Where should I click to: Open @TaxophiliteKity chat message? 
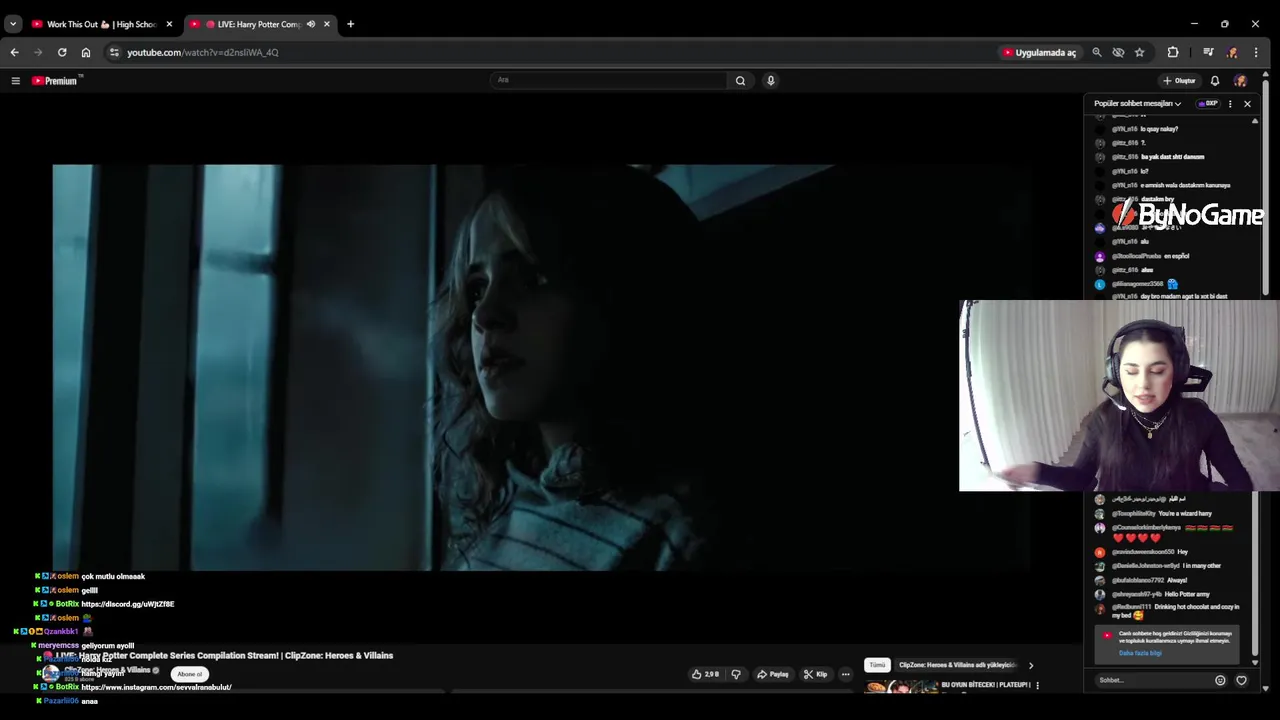1160,513
